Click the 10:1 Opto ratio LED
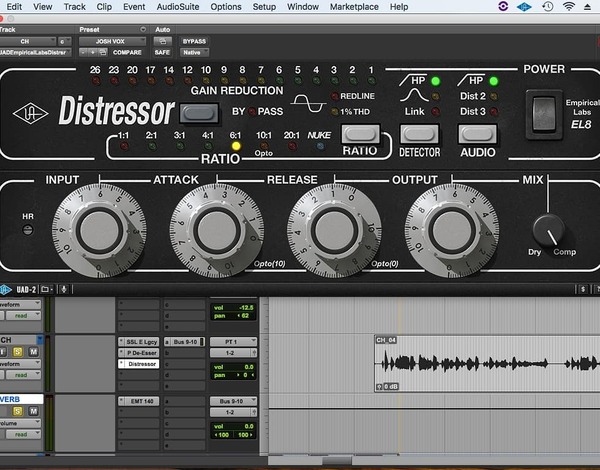The height and width of the screenshot is (470, 600). [x=264, y=146]
